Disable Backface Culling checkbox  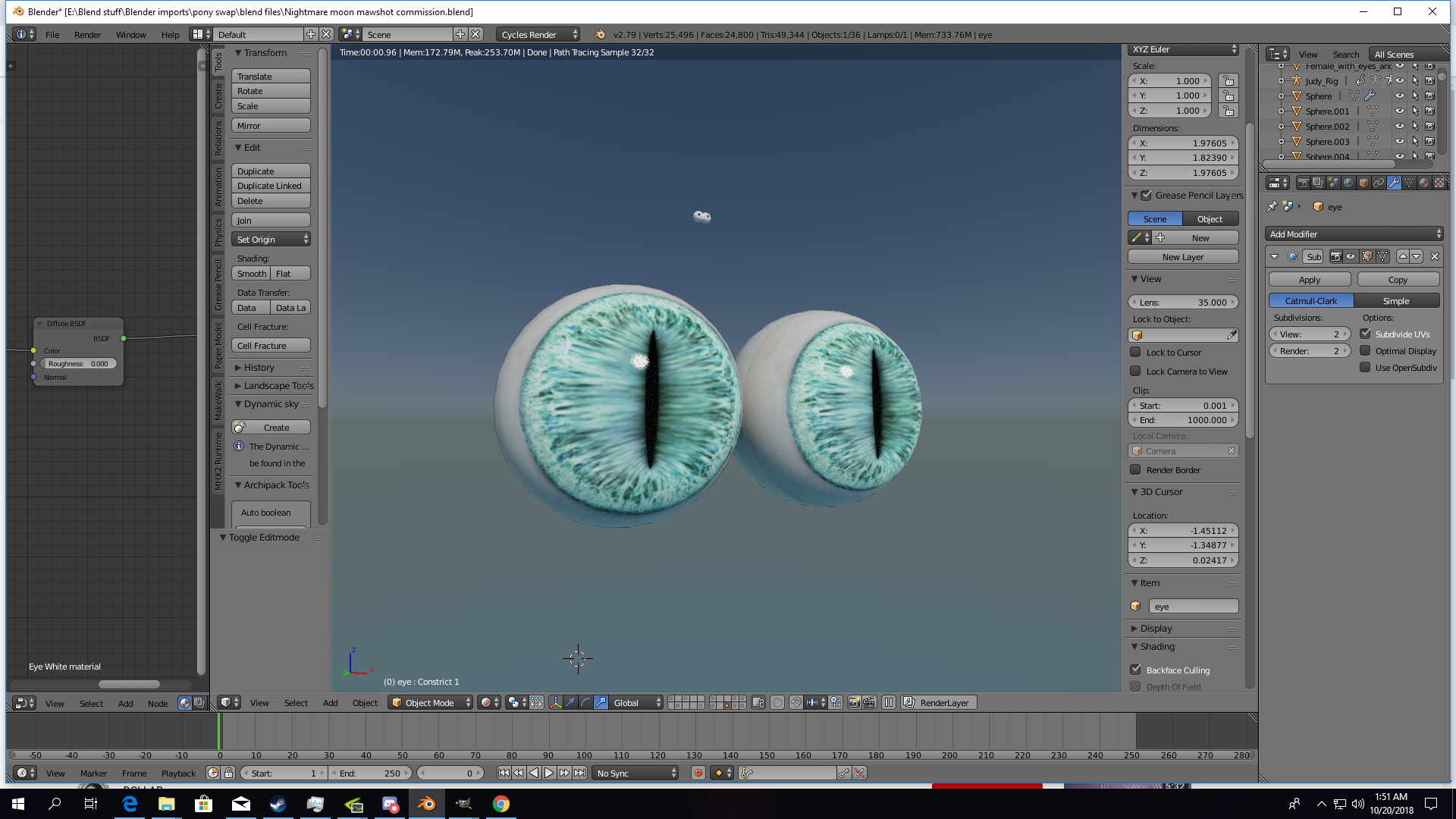1135,670
